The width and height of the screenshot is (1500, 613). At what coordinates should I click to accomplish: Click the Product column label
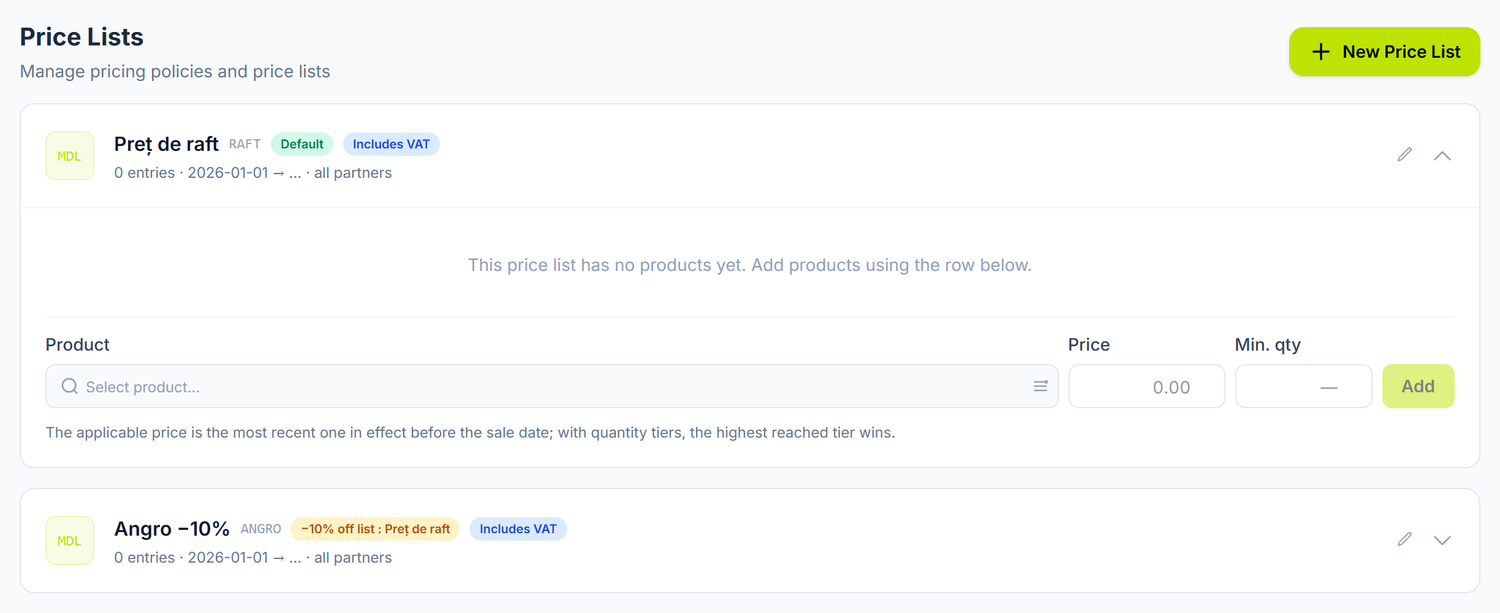(78, 345)
